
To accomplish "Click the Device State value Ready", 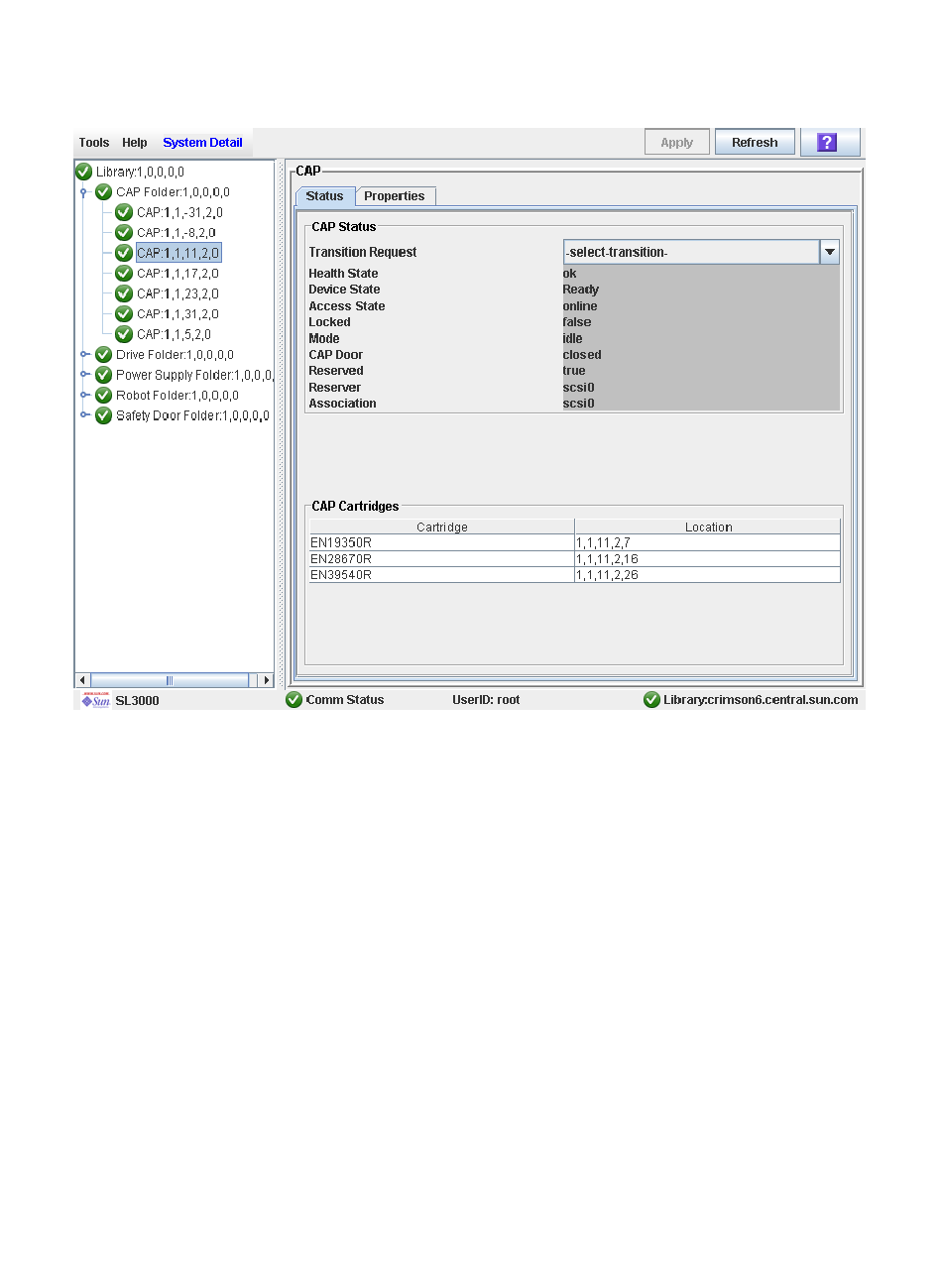I will pyautogui.click(x=581, y=290).
